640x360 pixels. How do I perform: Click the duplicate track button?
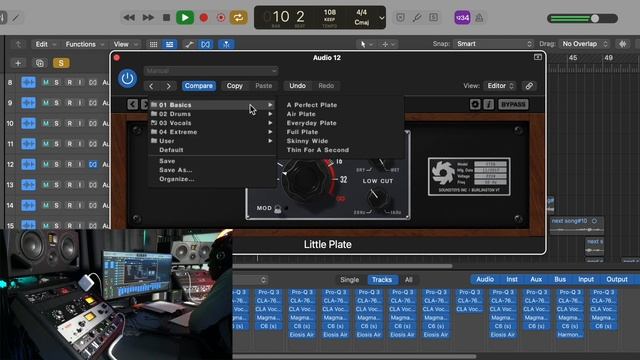(x=40, y=63)
